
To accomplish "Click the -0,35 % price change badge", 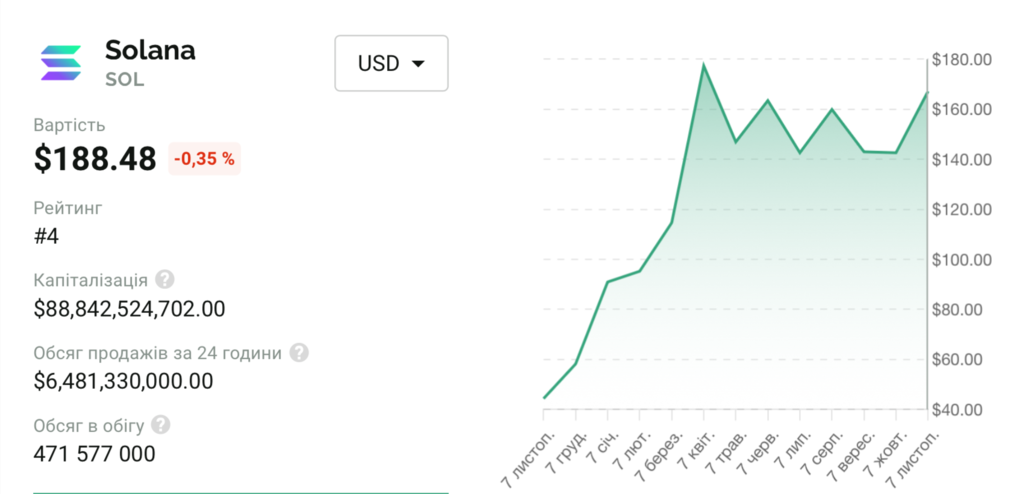I will click(x=204, y=158).
